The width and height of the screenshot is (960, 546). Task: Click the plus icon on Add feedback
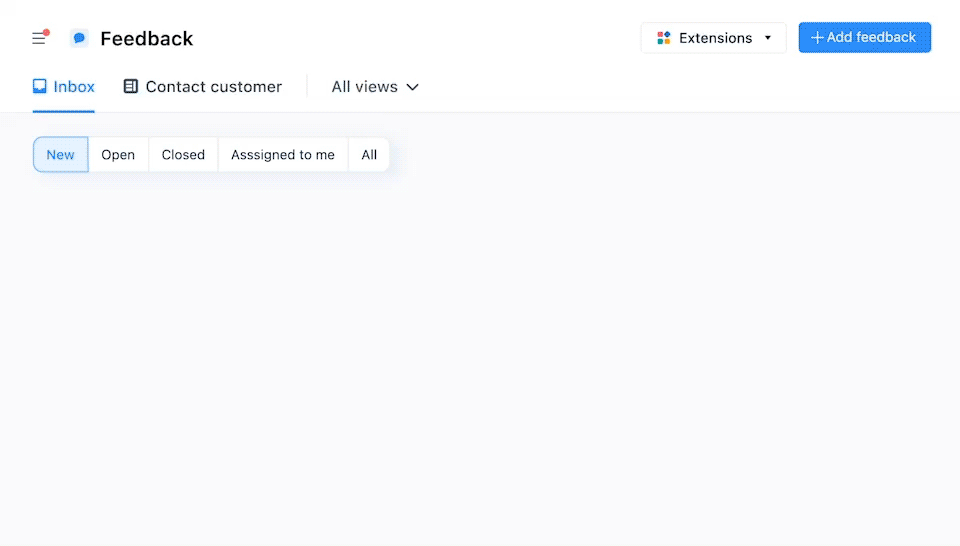pyautogui.click(x=817, y=38)
